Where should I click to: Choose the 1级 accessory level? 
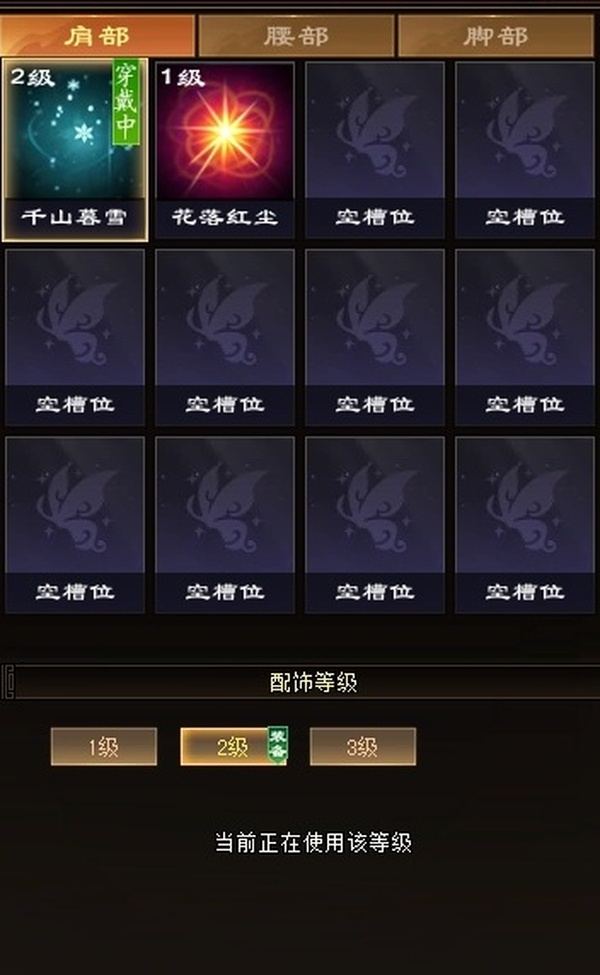[104, 746]
